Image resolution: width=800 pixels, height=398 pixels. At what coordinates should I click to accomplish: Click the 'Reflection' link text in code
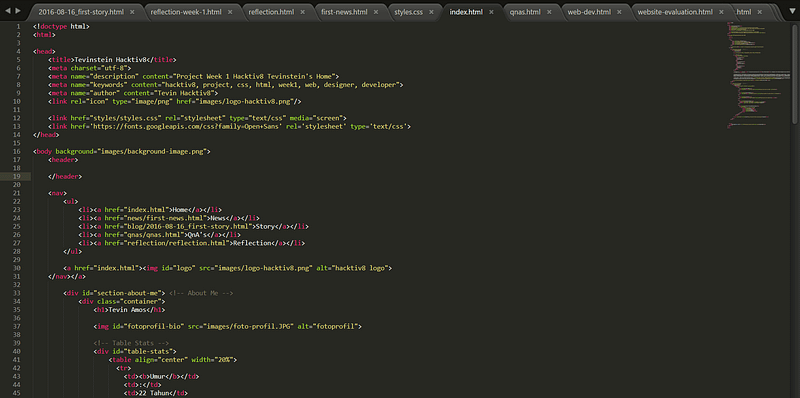(x=253, y=242)
